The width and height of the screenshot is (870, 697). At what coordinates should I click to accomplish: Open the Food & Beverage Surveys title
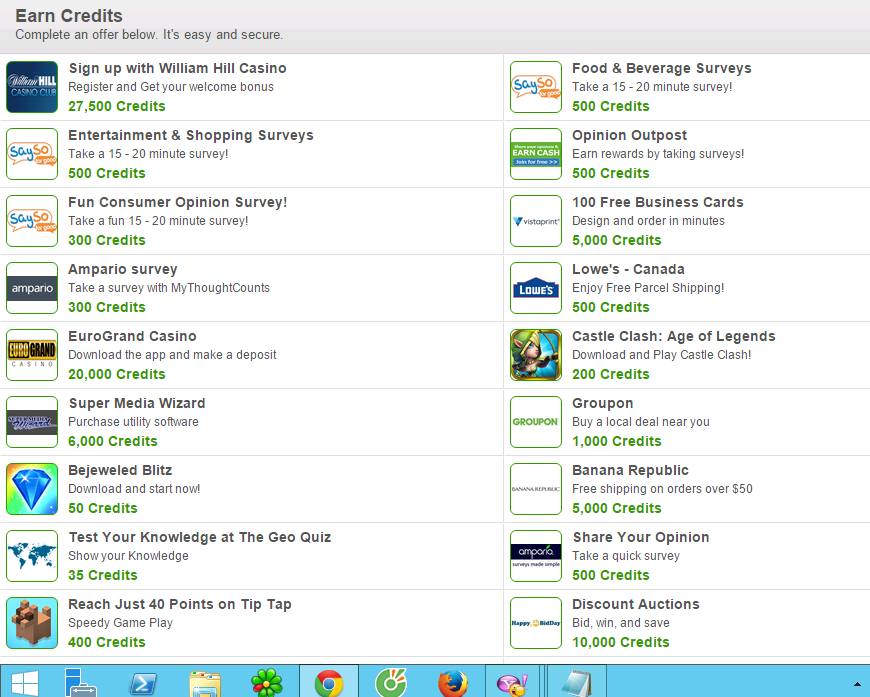coord(661,68)
